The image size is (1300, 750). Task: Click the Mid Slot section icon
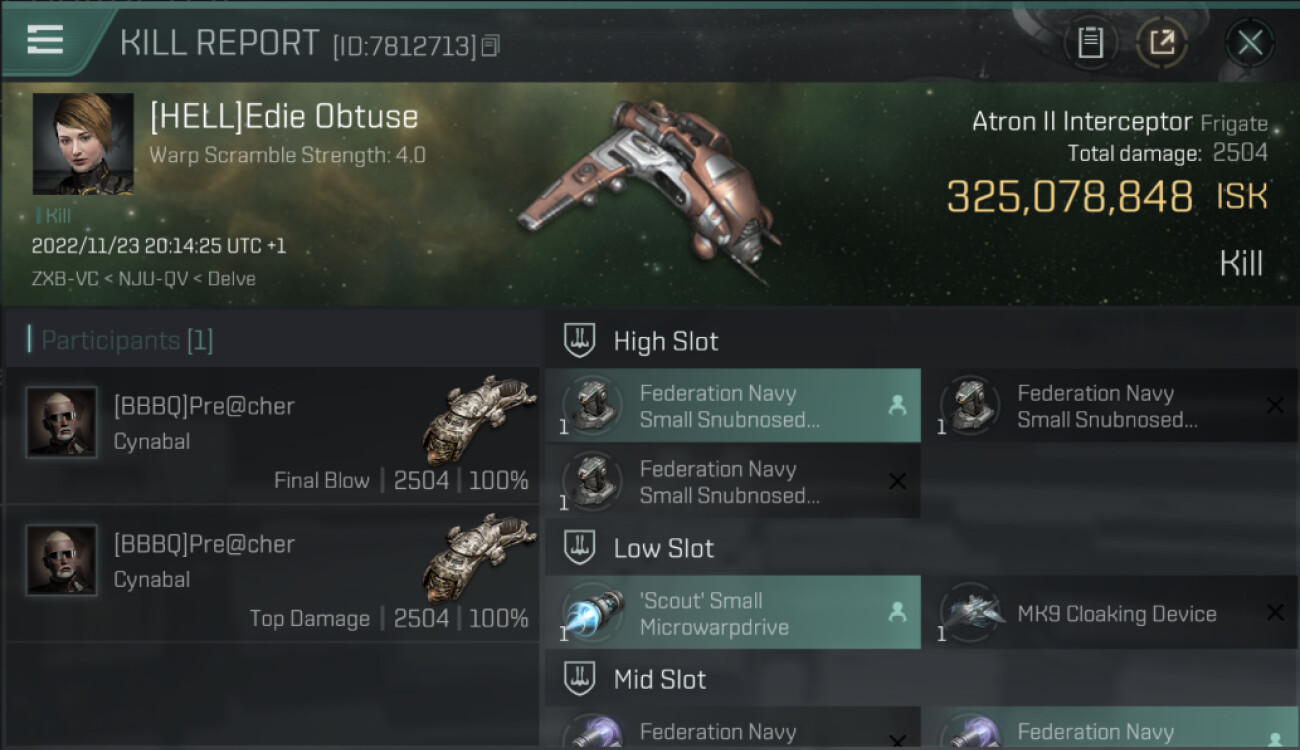click(580, 679)
